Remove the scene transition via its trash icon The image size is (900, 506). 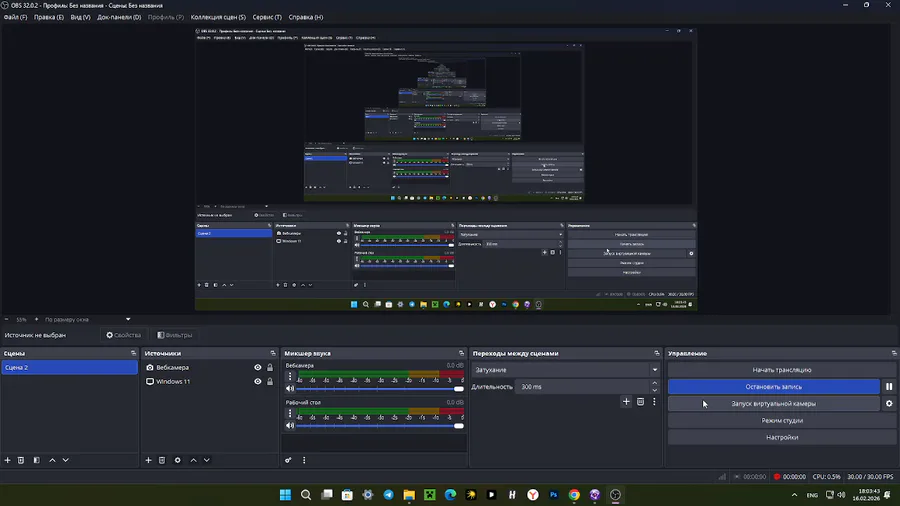641,402
